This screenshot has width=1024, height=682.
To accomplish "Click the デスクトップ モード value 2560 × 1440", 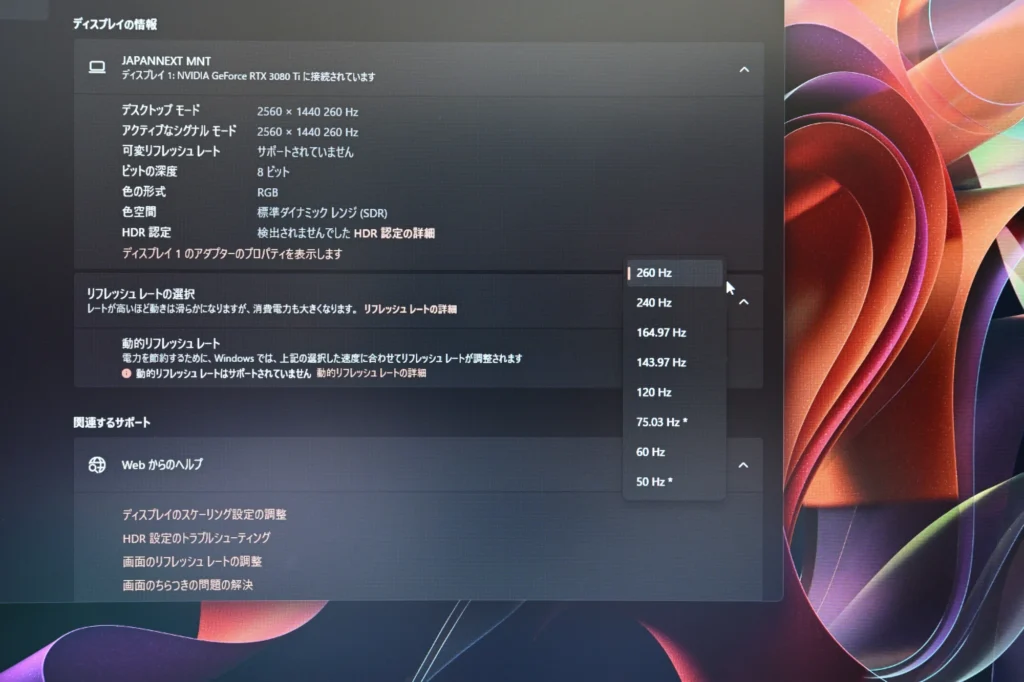I will tap(308, 112).
